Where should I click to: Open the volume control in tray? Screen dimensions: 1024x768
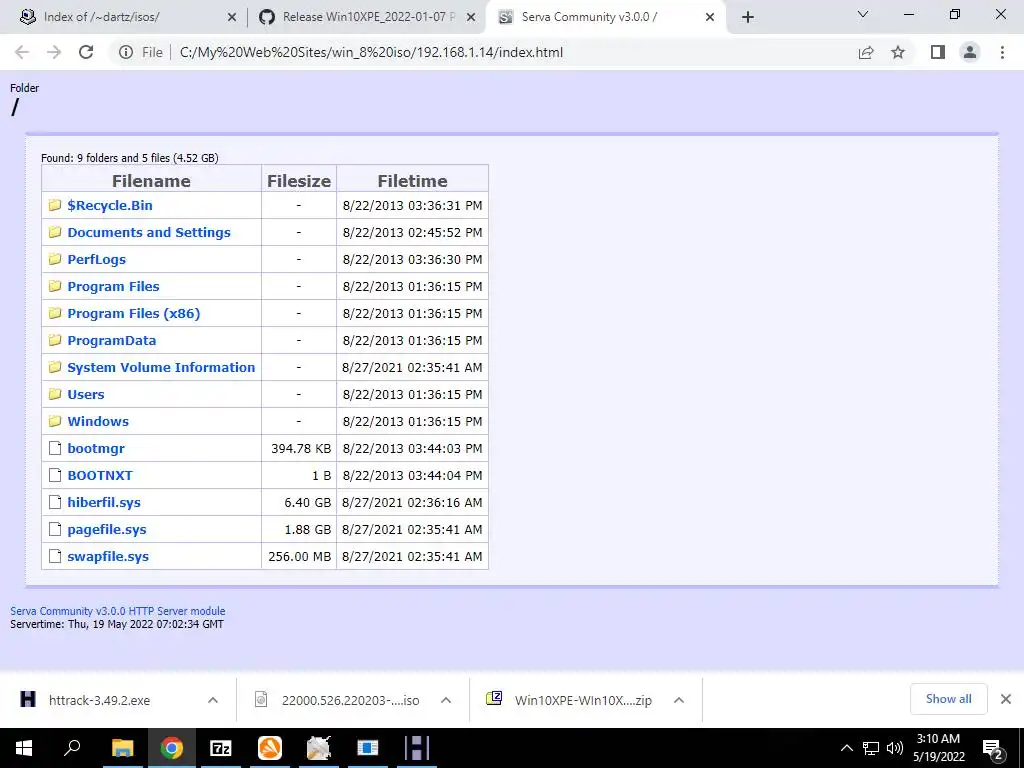click(895, 748)
